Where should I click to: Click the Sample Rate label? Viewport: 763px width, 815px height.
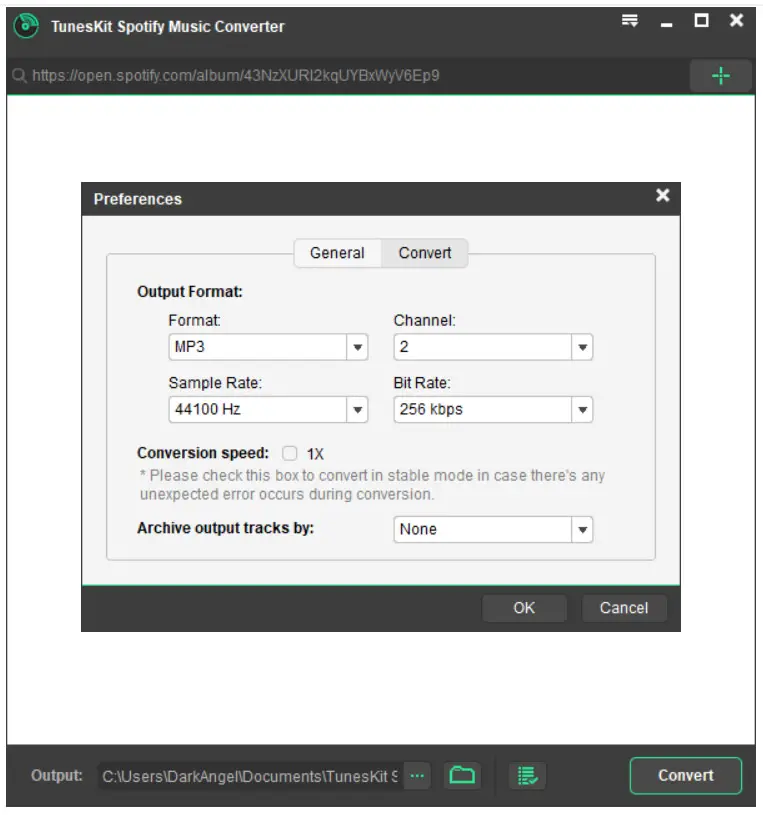[x=215, y=383]
